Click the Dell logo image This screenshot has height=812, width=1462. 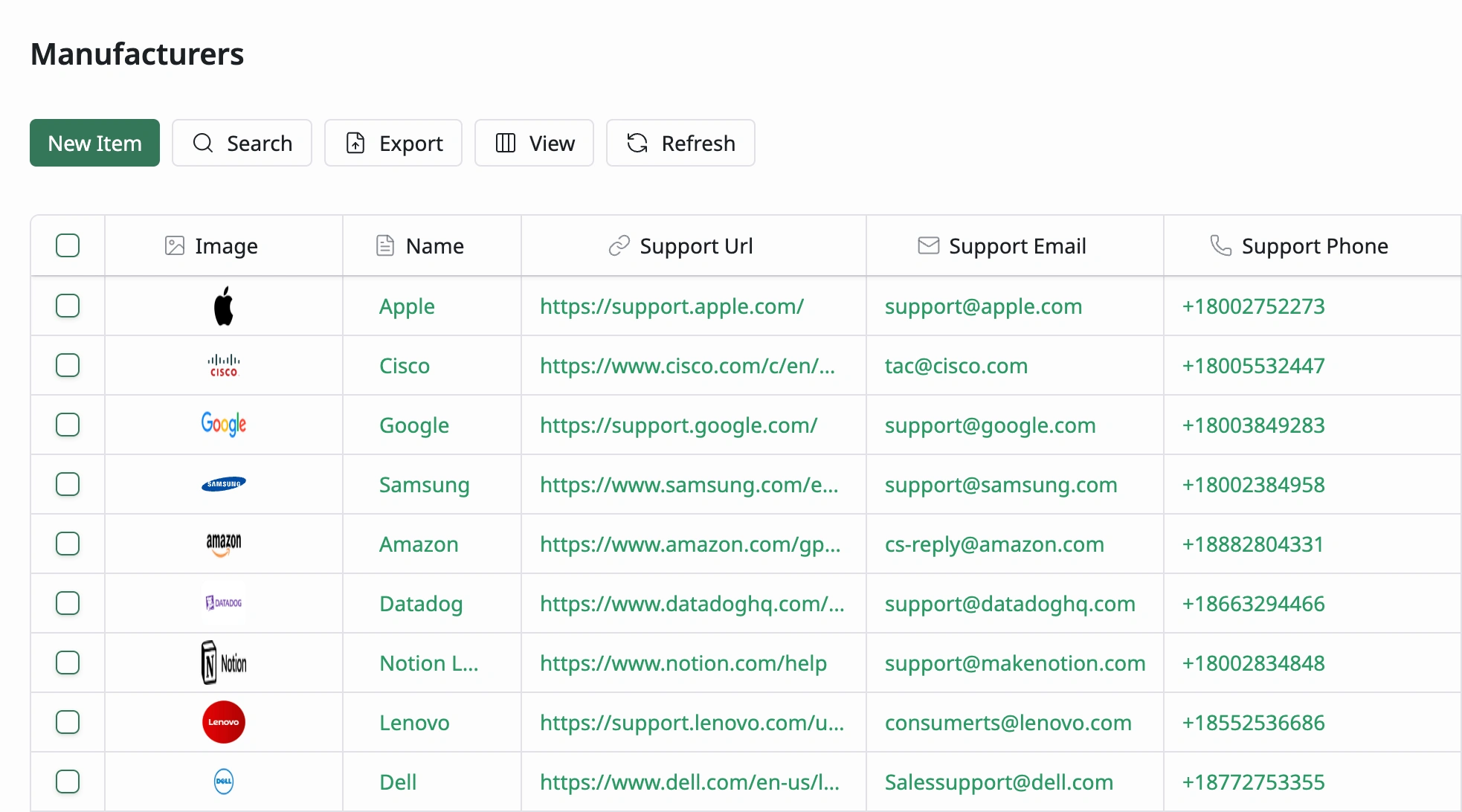(x=224, y=782)
